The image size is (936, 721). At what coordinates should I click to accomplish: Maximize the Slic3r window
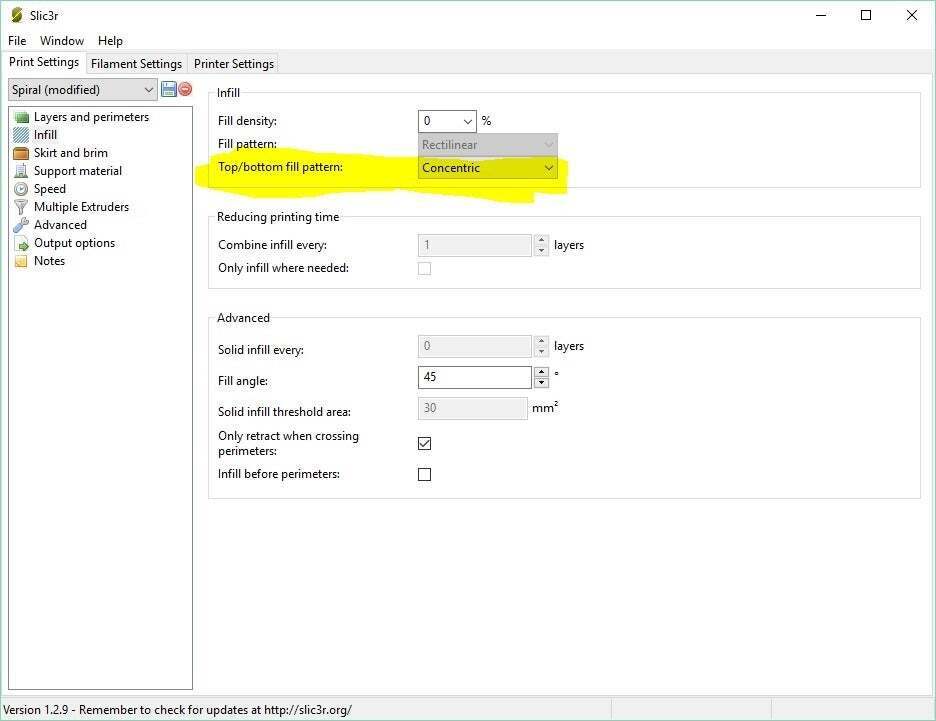866,15
